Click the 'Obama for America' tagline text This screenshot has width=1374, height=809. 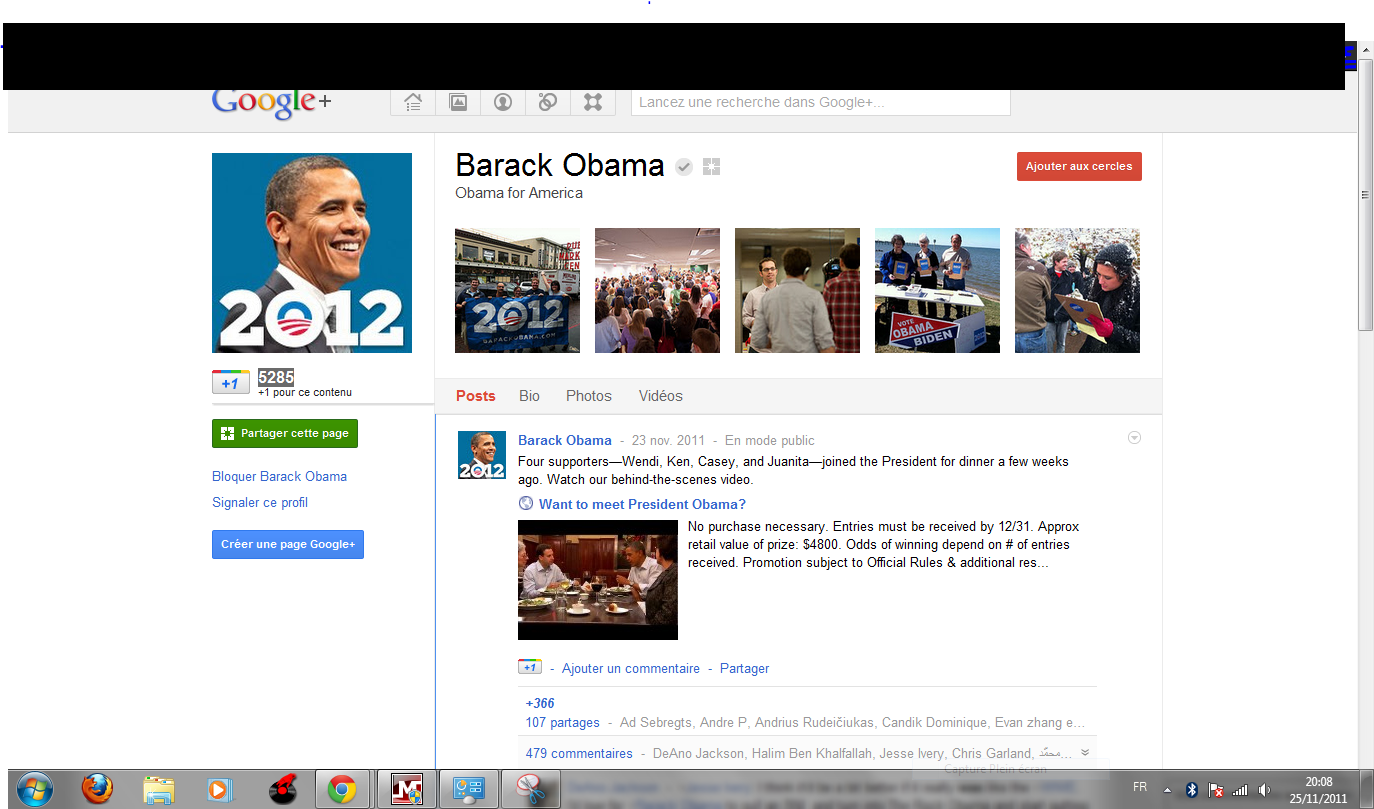[x=519, y=193]
